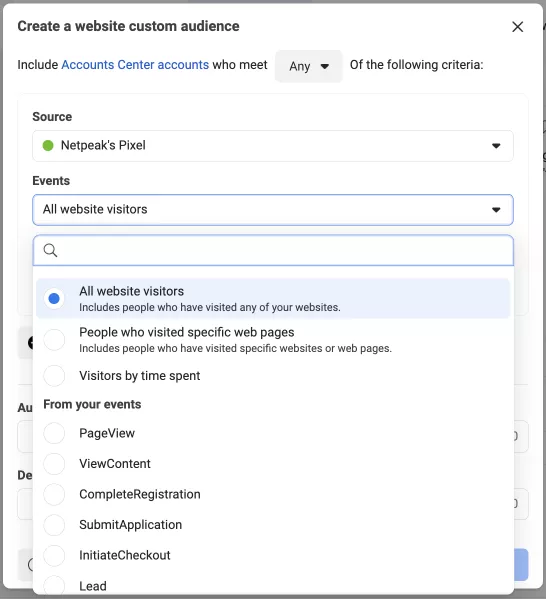Open the Accounts Center accounts link
Viewport: 546px width, 599px height.
(x=135, y=65)
